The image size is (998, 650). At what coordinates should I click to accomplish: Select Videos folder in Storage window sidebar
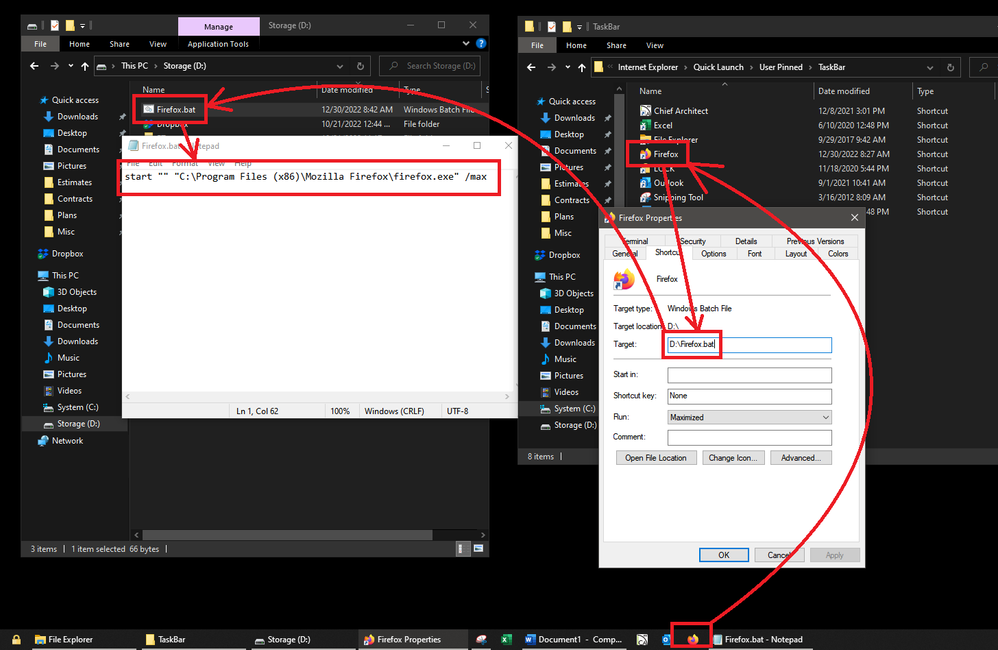pyautogui.click(x=69, y=391)
